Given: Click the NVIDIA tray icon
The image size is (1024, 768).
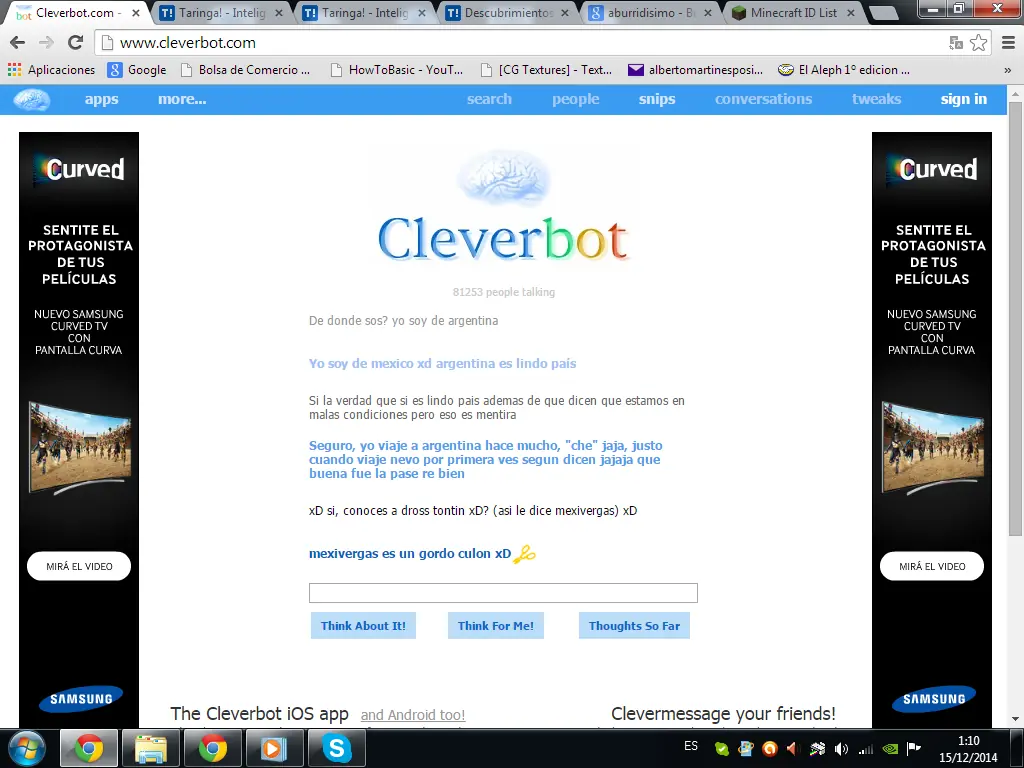Looking at the screenshot, I should pyautogui.click(x=890, y=749).
